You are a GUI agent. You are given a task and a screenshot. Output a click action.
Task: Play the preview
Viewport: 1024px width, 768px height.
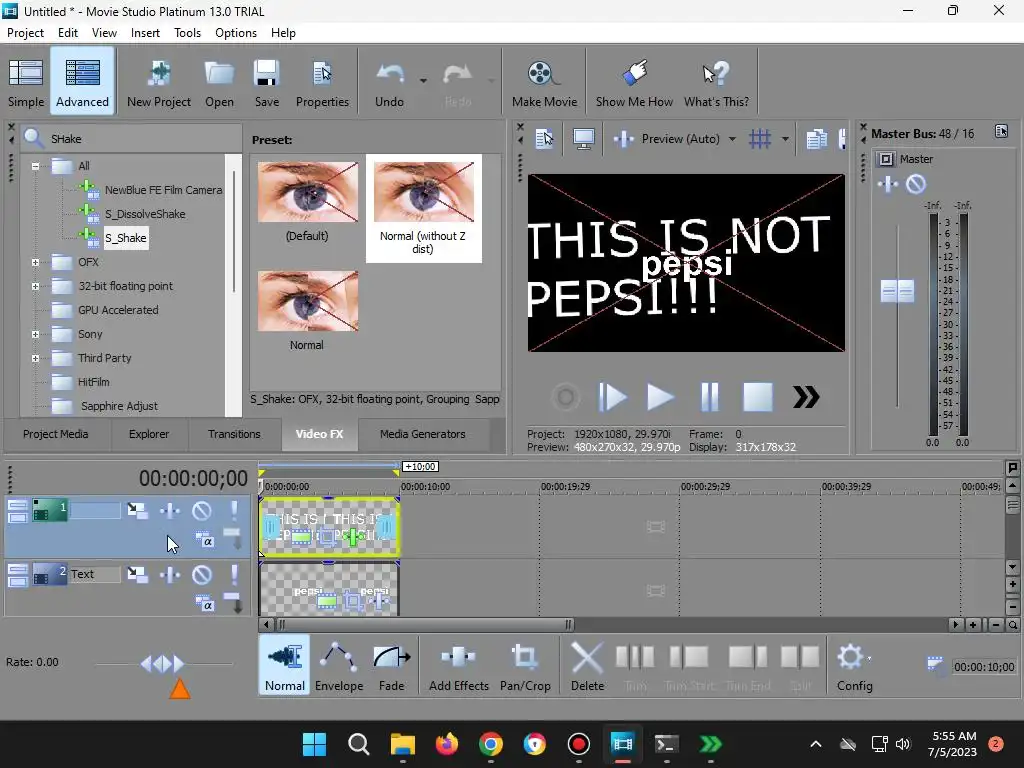click(660, 396)
